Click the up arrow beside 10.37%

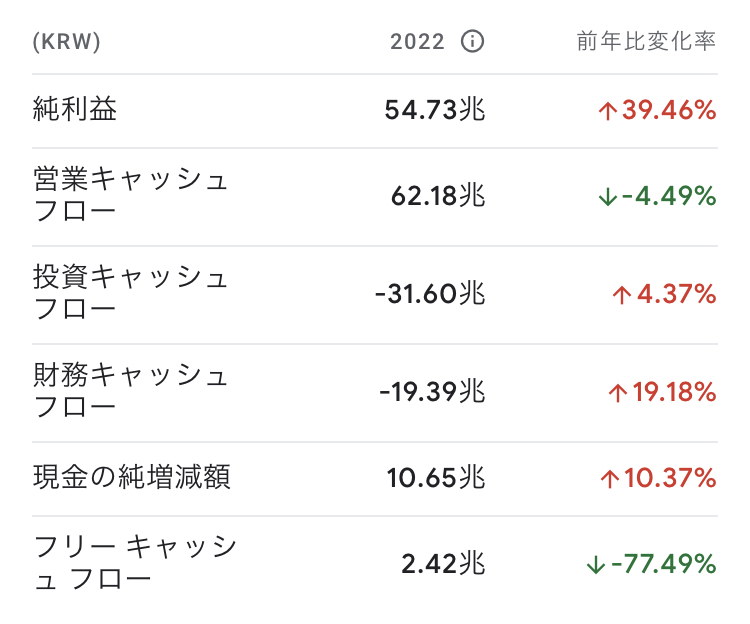(607, 479)
